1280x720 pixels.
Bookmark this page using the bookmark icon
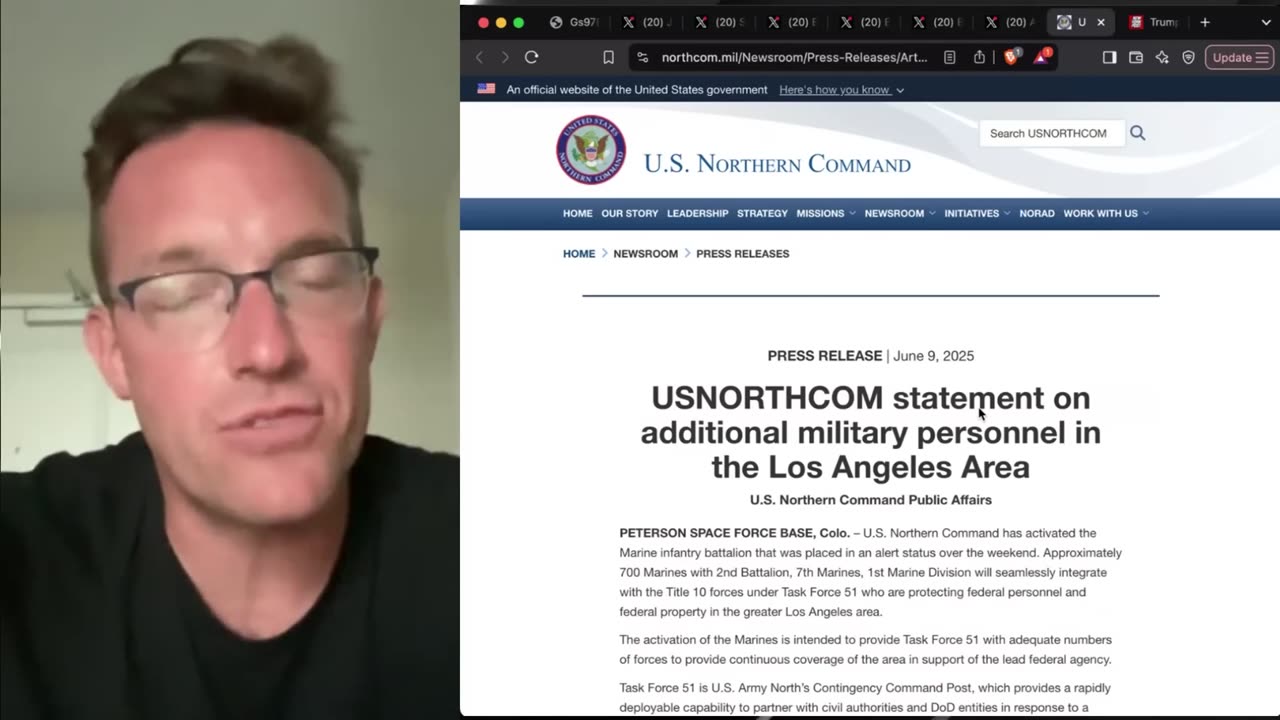(x=608, y=57)
